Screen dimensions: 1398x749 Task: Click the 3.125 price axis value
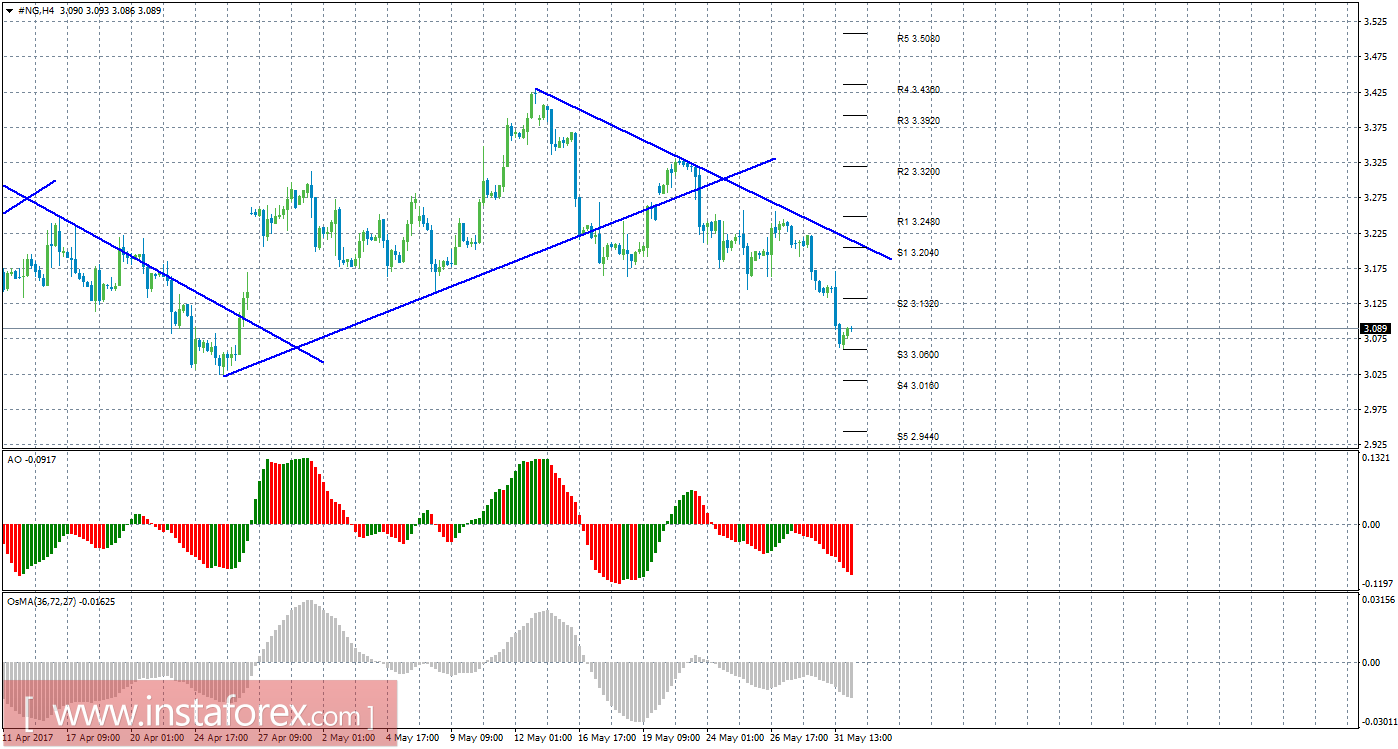point(1374,303)
